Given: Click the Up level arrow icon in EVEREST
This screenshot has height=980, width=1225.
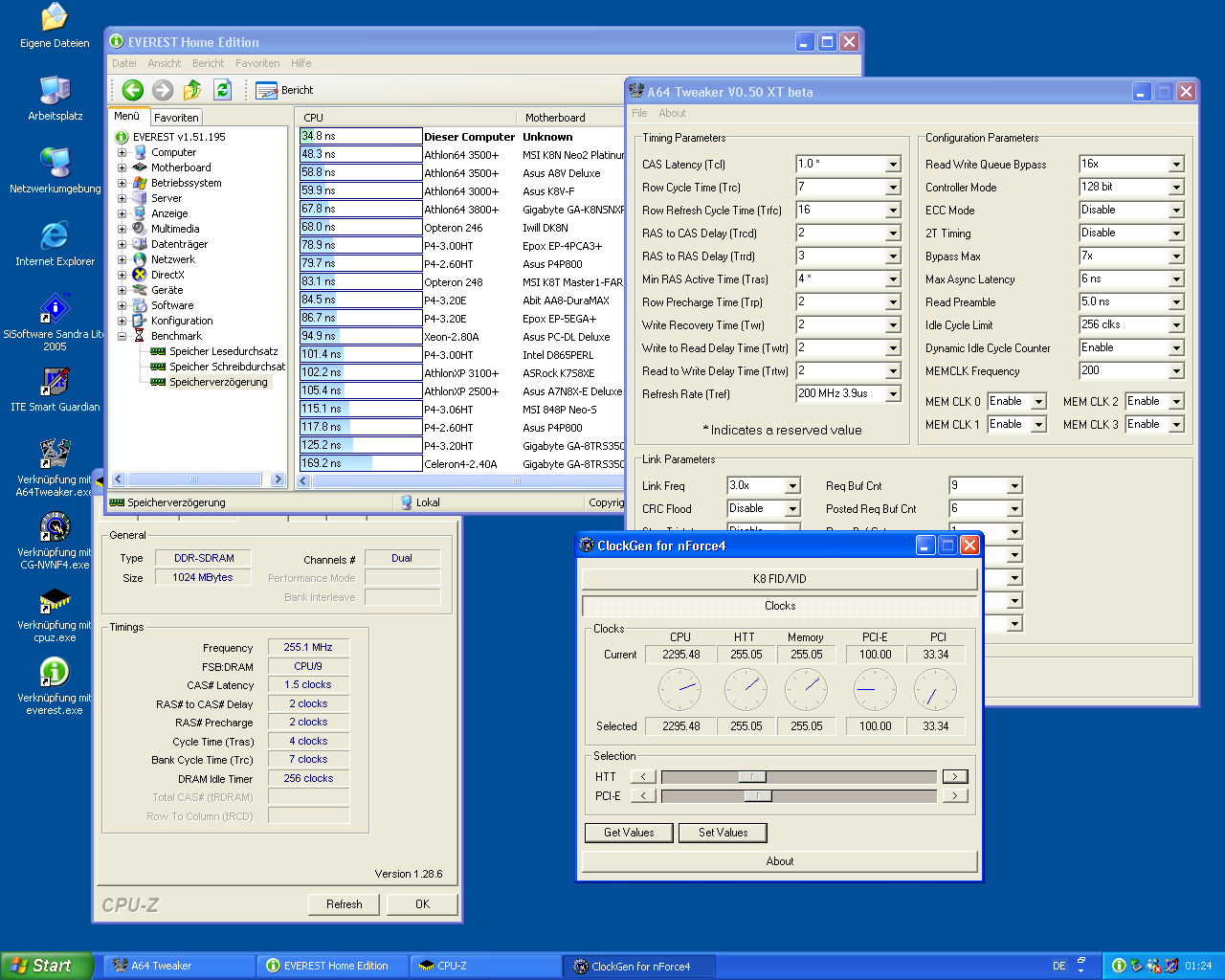Looking at the screenshot, I should (x=192, y=90).
